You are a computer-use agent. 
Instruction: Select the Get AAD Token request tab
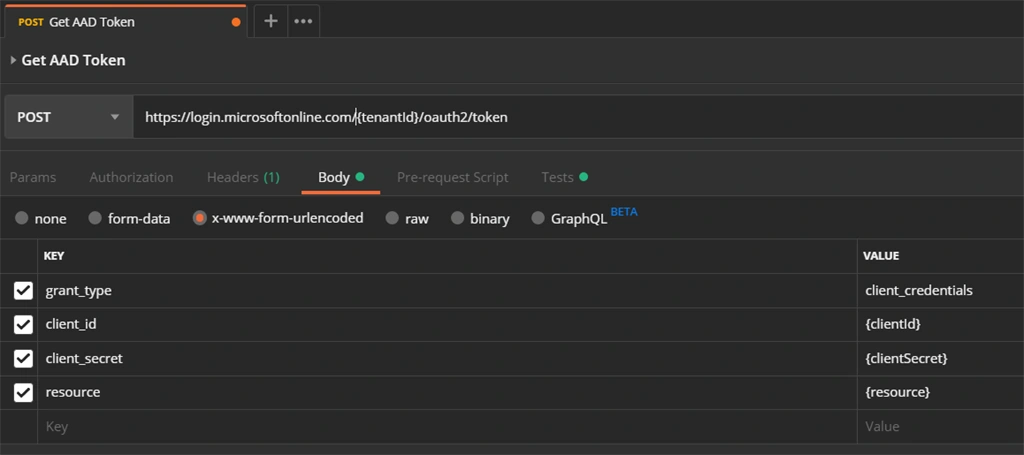[124, 22]
